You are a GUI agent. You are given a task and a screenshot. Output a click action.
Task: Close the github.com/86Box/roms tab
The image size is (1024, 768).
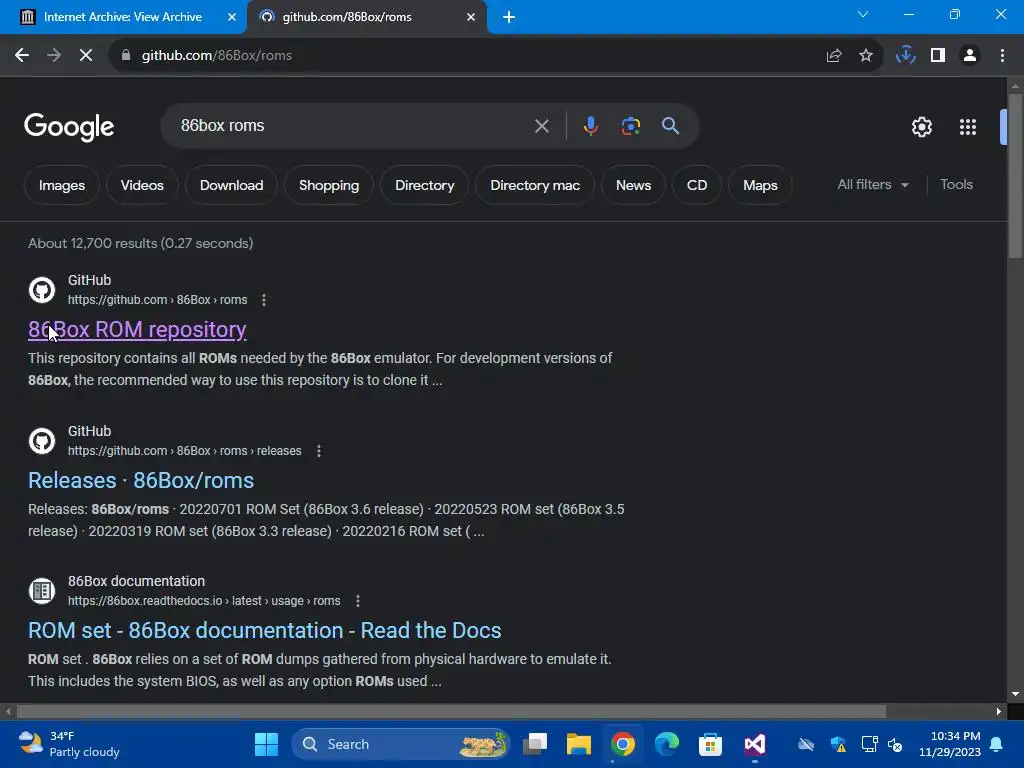click(x=471, y=17)
